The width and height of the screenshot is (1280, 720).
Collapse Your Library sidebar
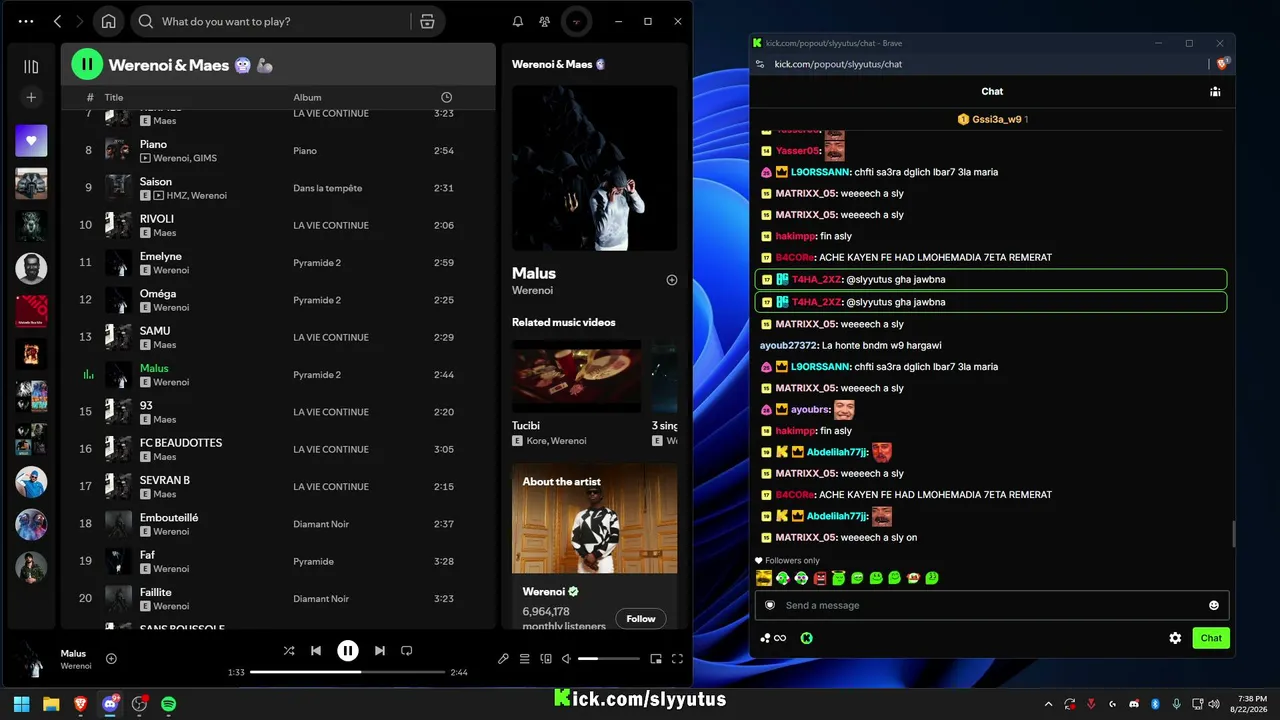[x=31, y=67]
